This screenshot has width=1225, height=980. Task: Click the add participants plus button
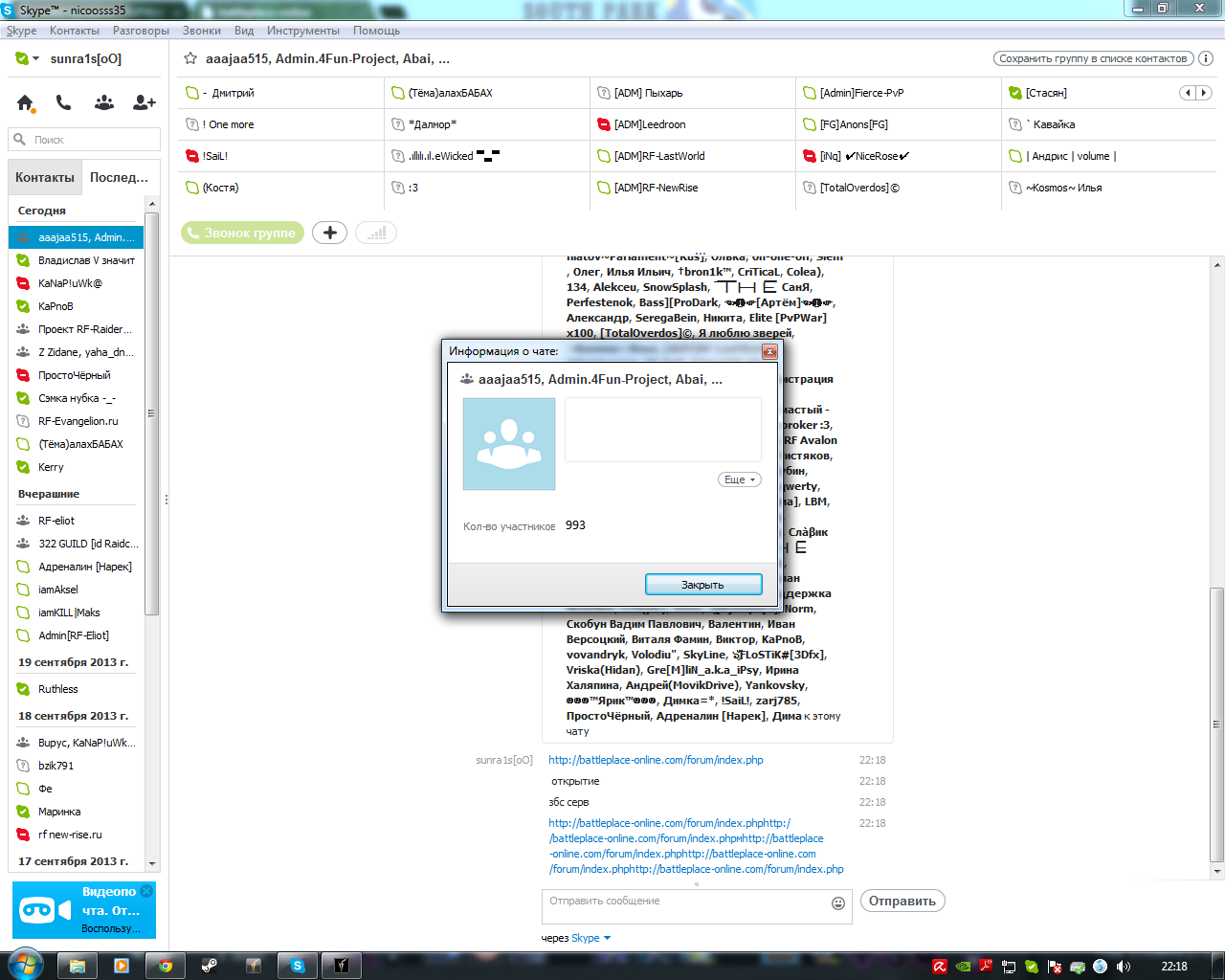[x=330, y=233]
